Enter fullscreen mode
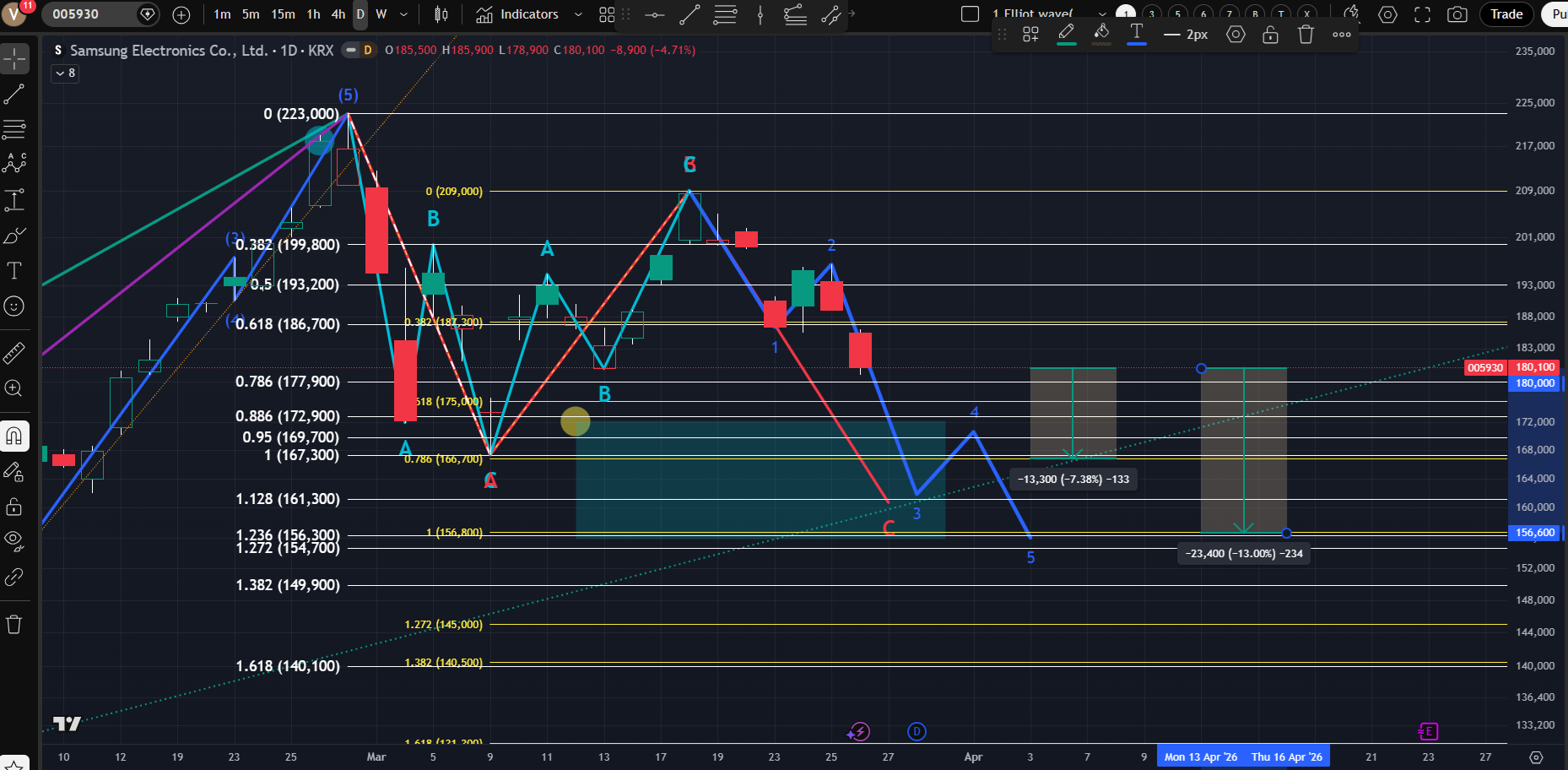The image size is (1568, 770). pyautogui.click(x=1422, y=14)
